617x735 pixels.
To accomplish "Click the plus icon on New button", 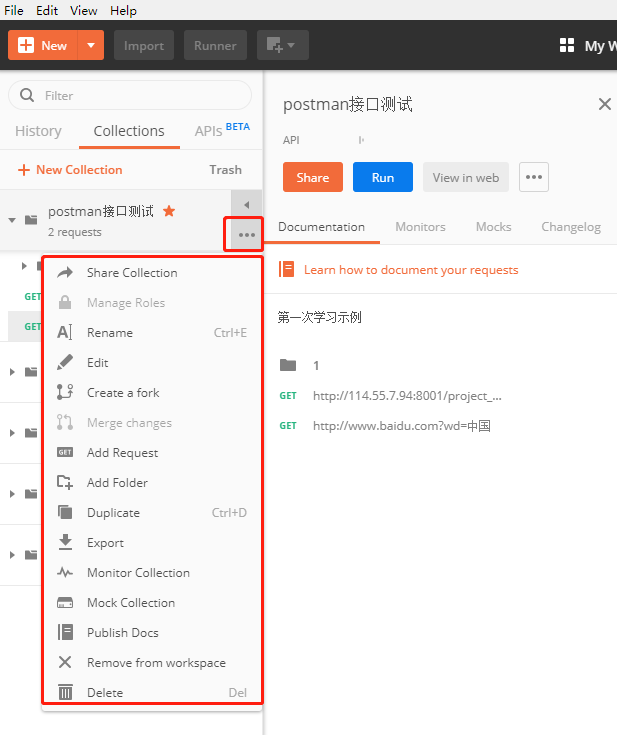I will [26, 45].
